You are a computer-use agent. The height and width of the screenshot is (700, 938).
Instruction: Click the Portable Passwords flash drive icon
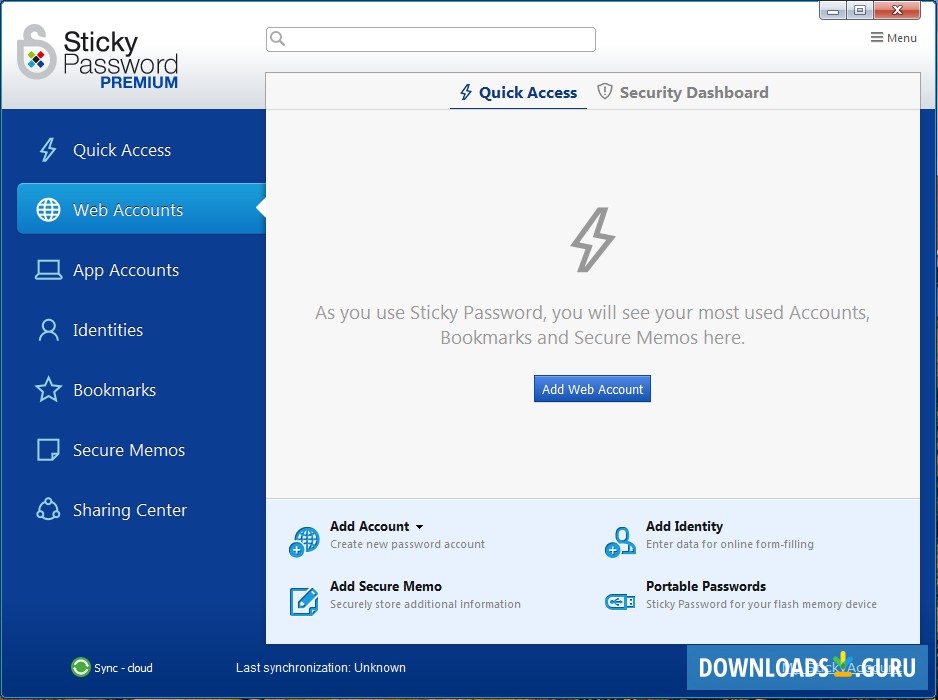(619, 602)
